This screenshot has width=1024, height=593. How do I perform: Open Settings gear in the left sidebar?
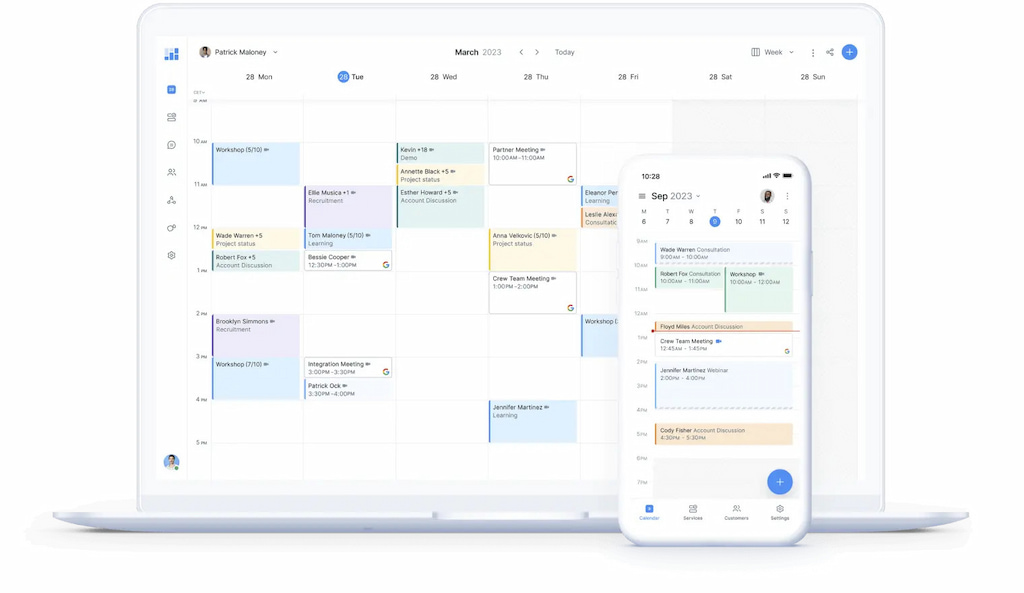(x=171, y=255)
